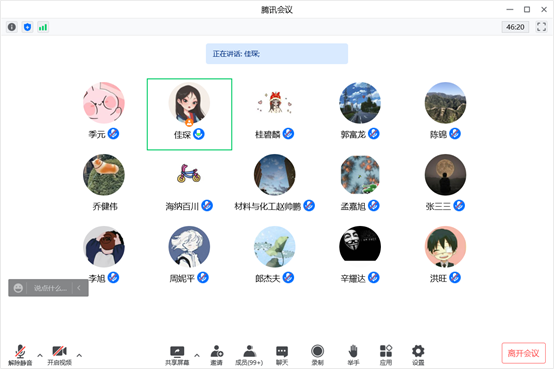Start recording the meeting
554x369 pixels.
point(317,356)
